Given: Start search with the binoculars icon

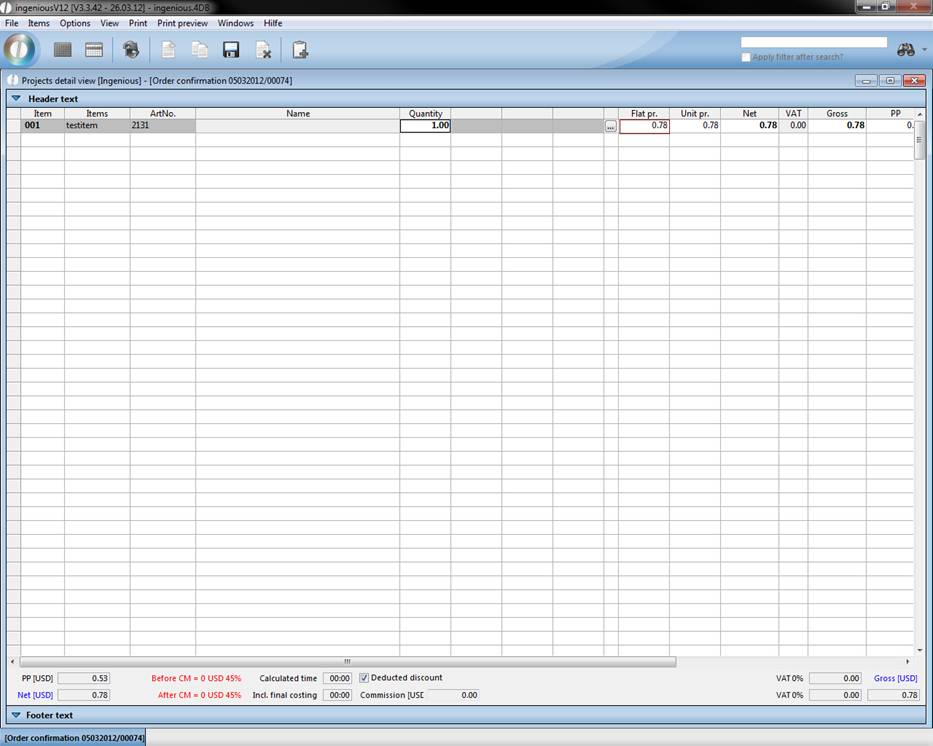Looking at the screenshot, I should [906, 50].
